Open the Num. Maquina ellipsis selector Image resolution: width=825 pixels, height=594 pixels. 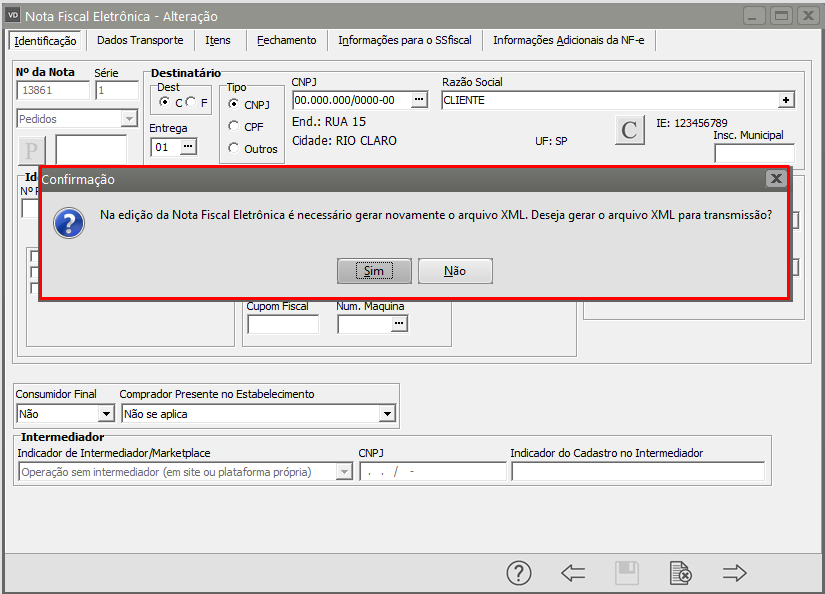tap(398, 324)
